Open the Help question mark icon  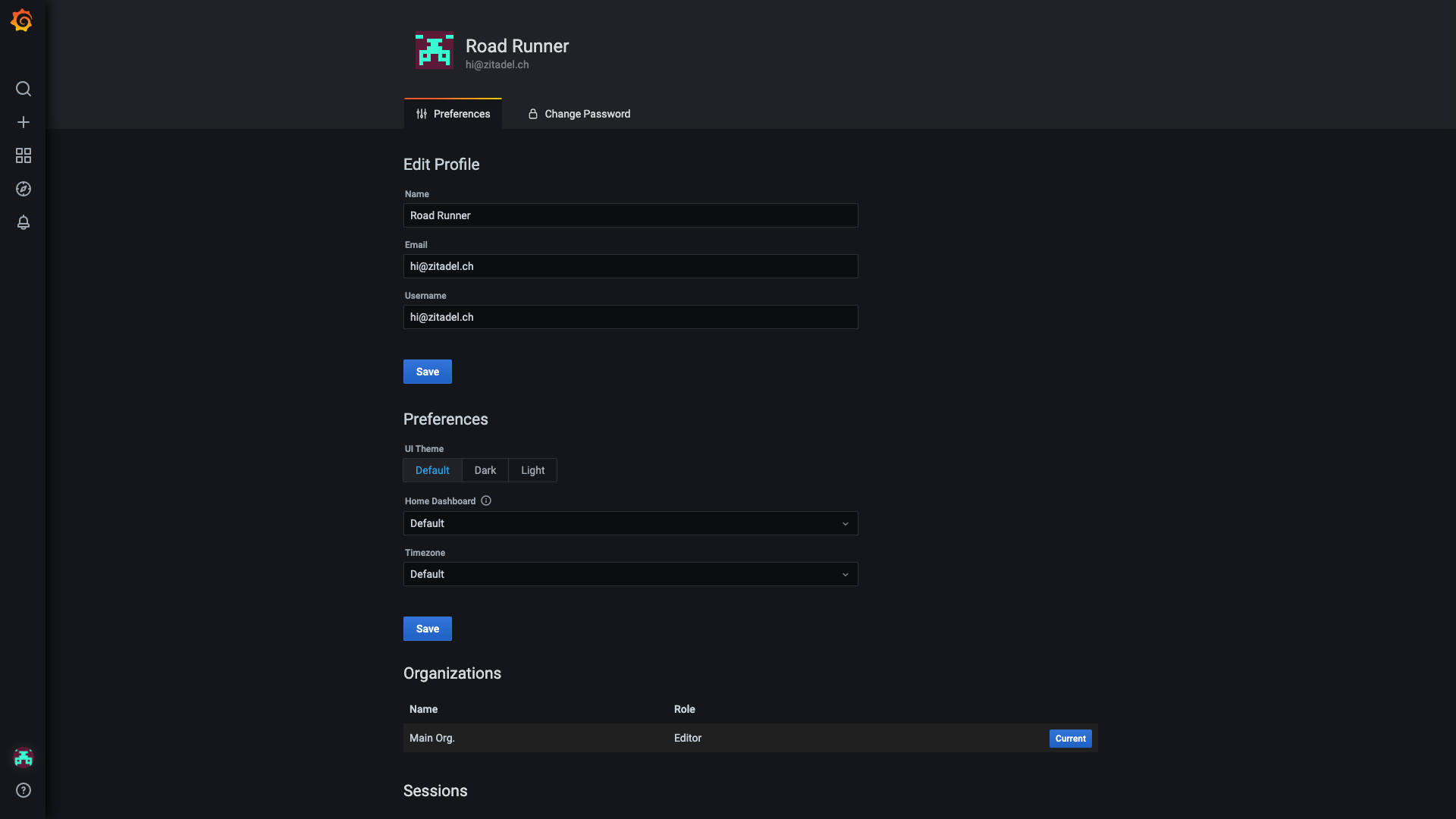click(24, 790)
